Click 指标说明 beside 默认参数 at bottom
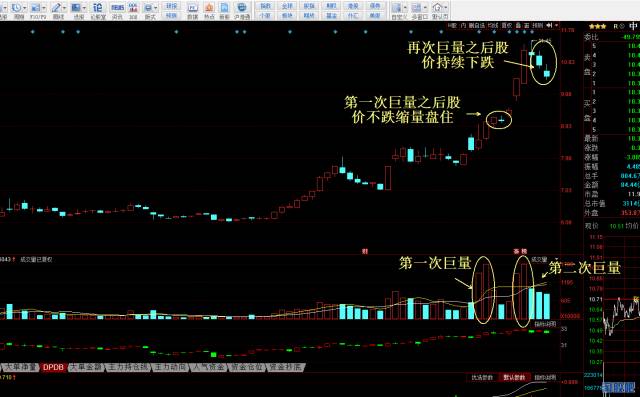Screen dimensions: 640x397 point(545,377)
